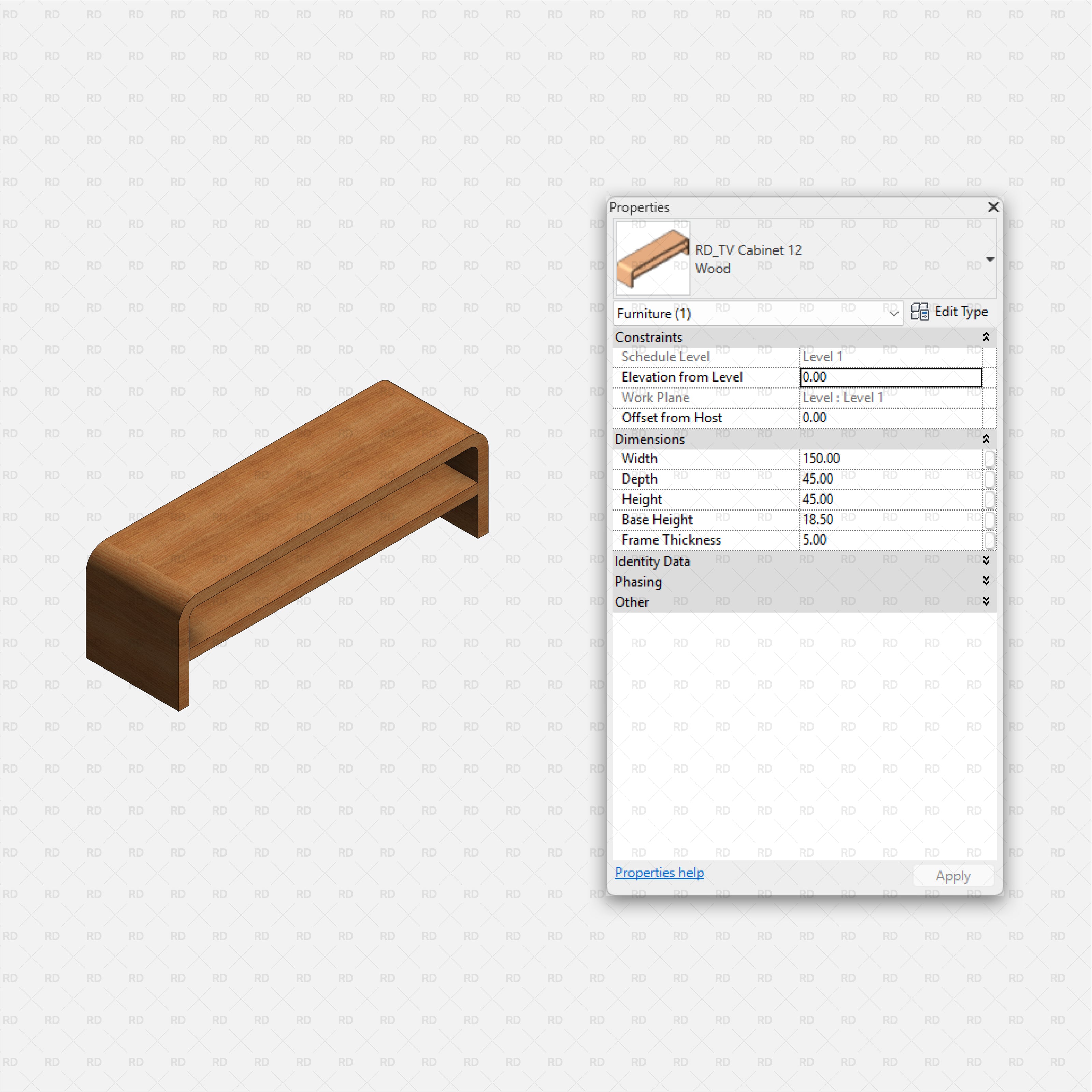Click the RD_TV Cabinet 12 type thumbnail

click(653, 258)
